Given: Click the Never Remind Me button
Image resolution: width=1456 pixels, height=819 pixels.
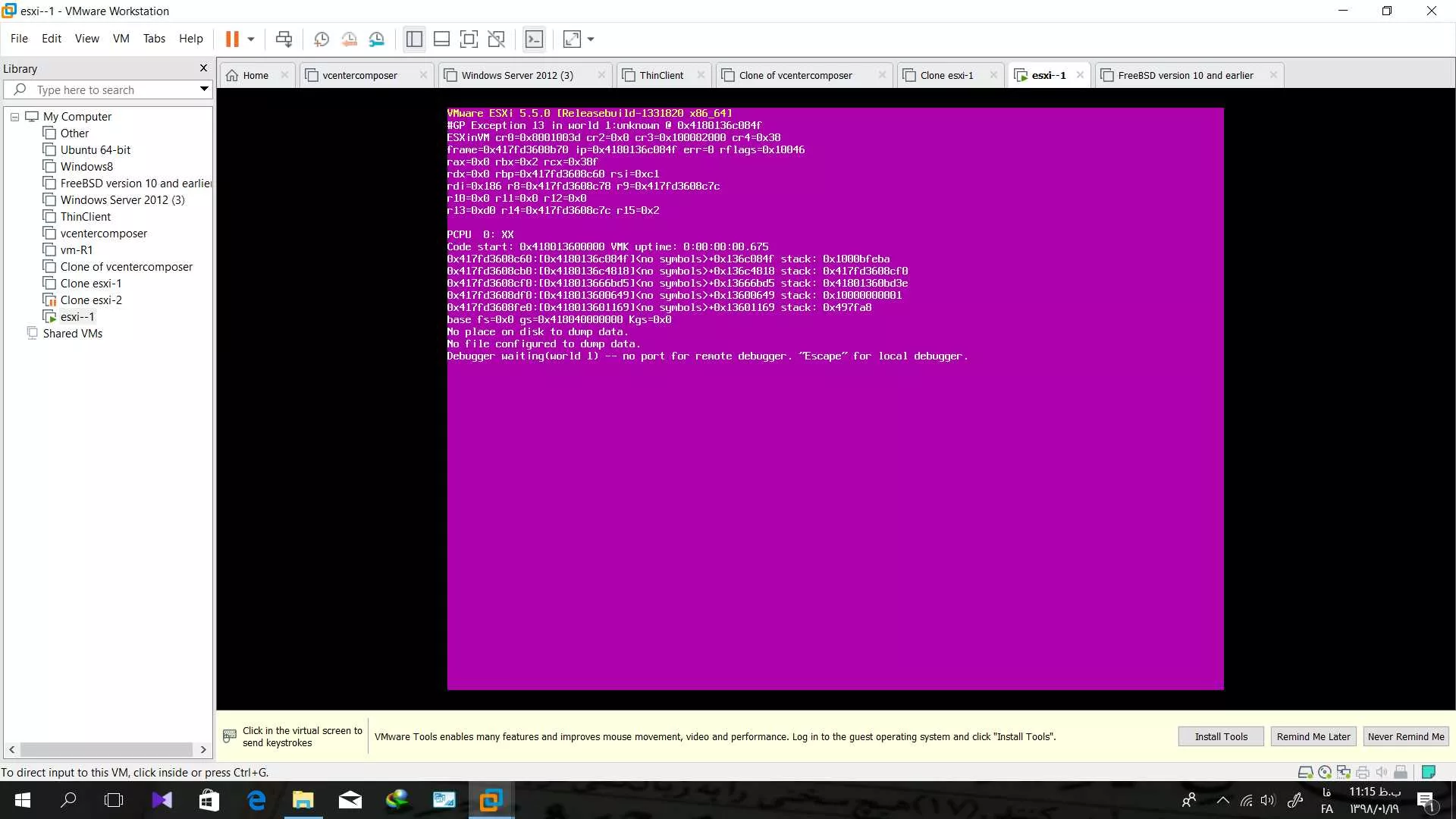Looking at the screenshot, I should (x=1406, y=736).
